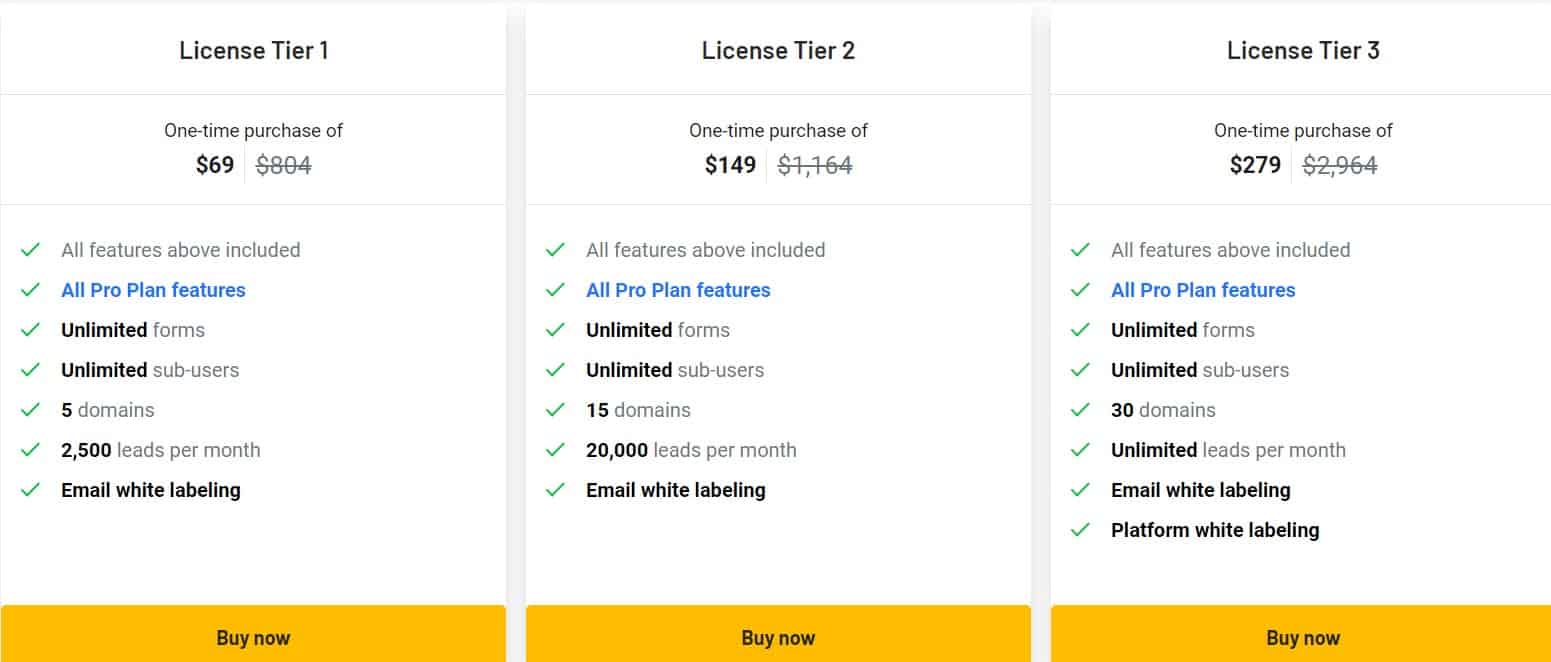This screenshot has width=1551, height=662.
Task: Click Buy now for License Tier 3
Action: [x=1303, y=637]
